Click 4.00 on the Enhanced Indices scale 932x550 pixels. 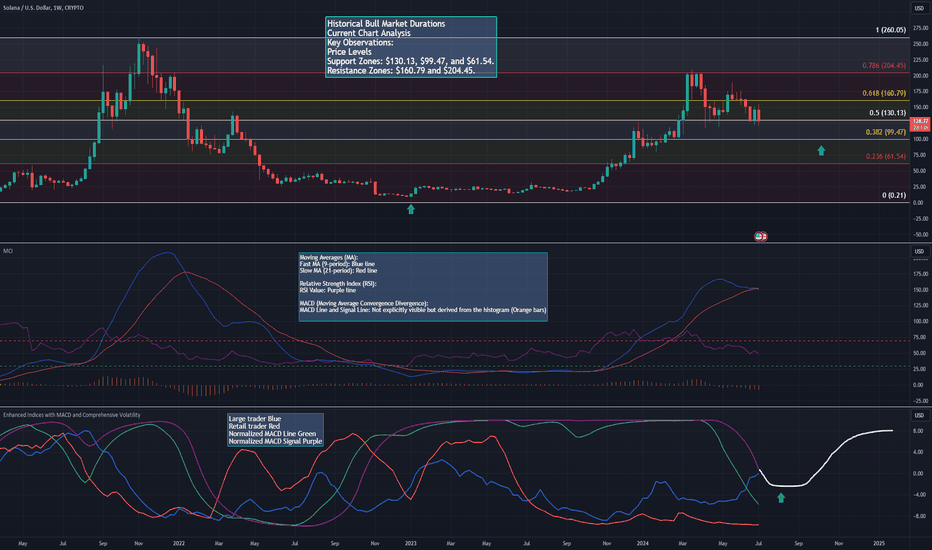[x=918, y=452]
